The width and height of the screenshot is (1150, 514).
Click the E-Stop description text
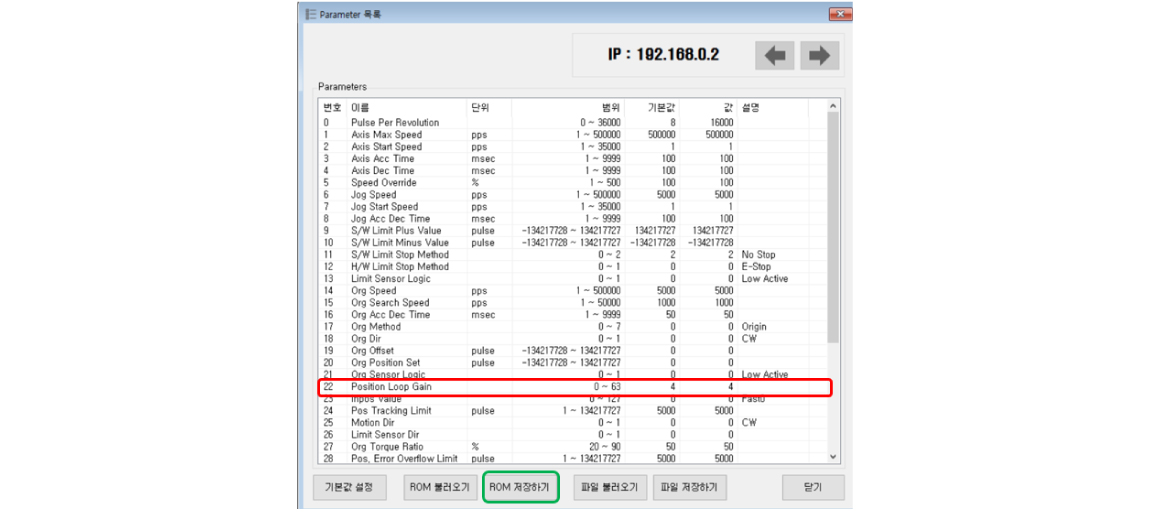pyautogui.click(x=756, y=267)
